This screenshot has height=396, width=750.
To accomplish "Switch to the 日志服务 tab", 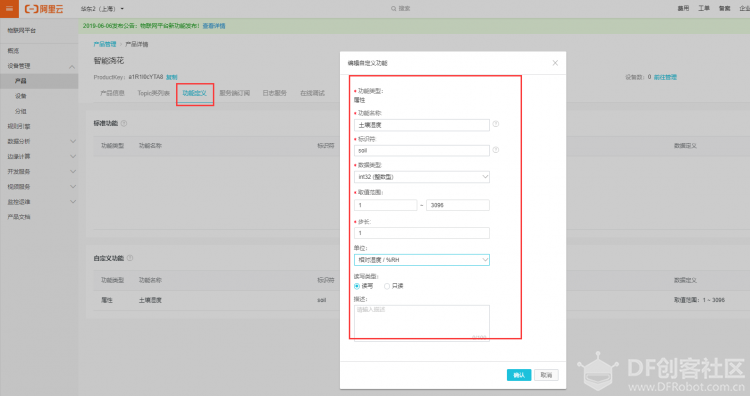I will click(275, 93).
